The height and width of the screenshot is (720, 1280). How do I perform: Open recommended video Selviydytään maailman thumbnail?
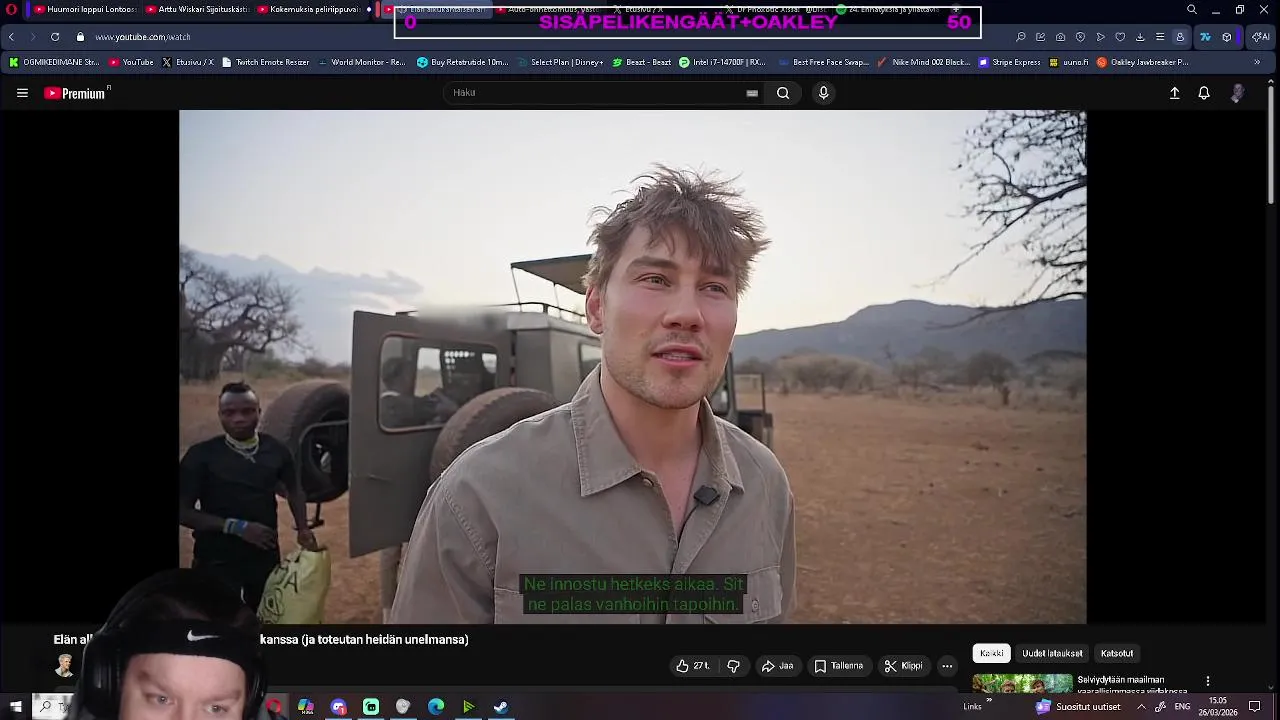pyautogui.click(x=1022, y=684)
